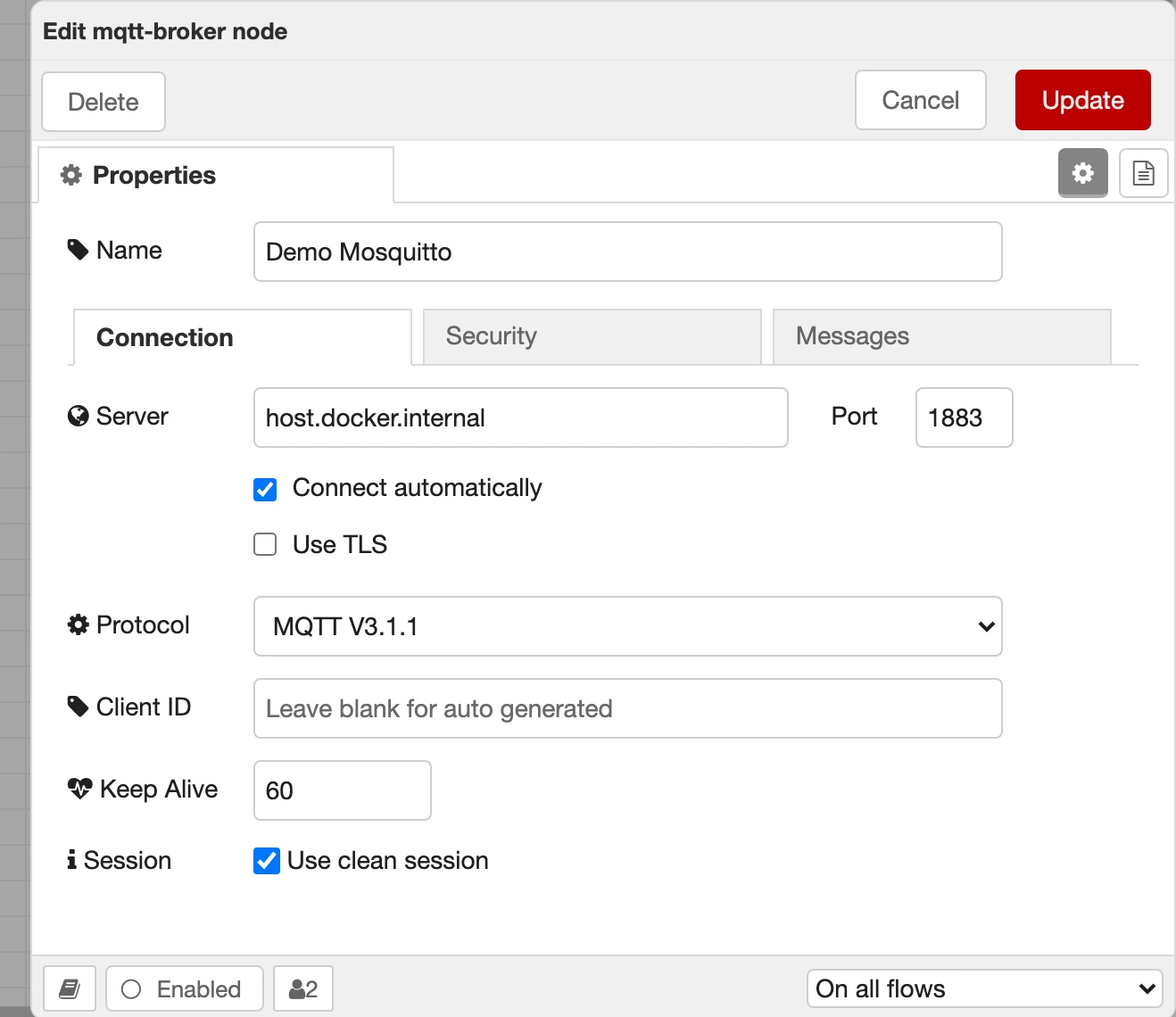This screenshot has height=1017, width=1176.
Task: Open Protocol dropdown MQTT V3.1.1
Action: click(x=628, y=626)
